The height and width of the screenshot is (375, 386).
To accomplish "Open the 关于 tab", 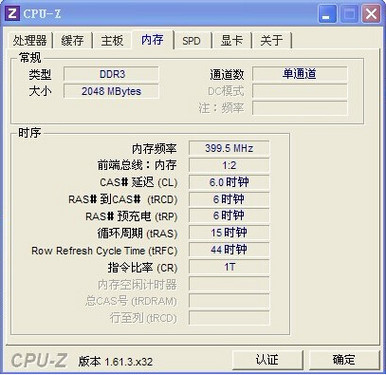I will (x=271, y=41).
